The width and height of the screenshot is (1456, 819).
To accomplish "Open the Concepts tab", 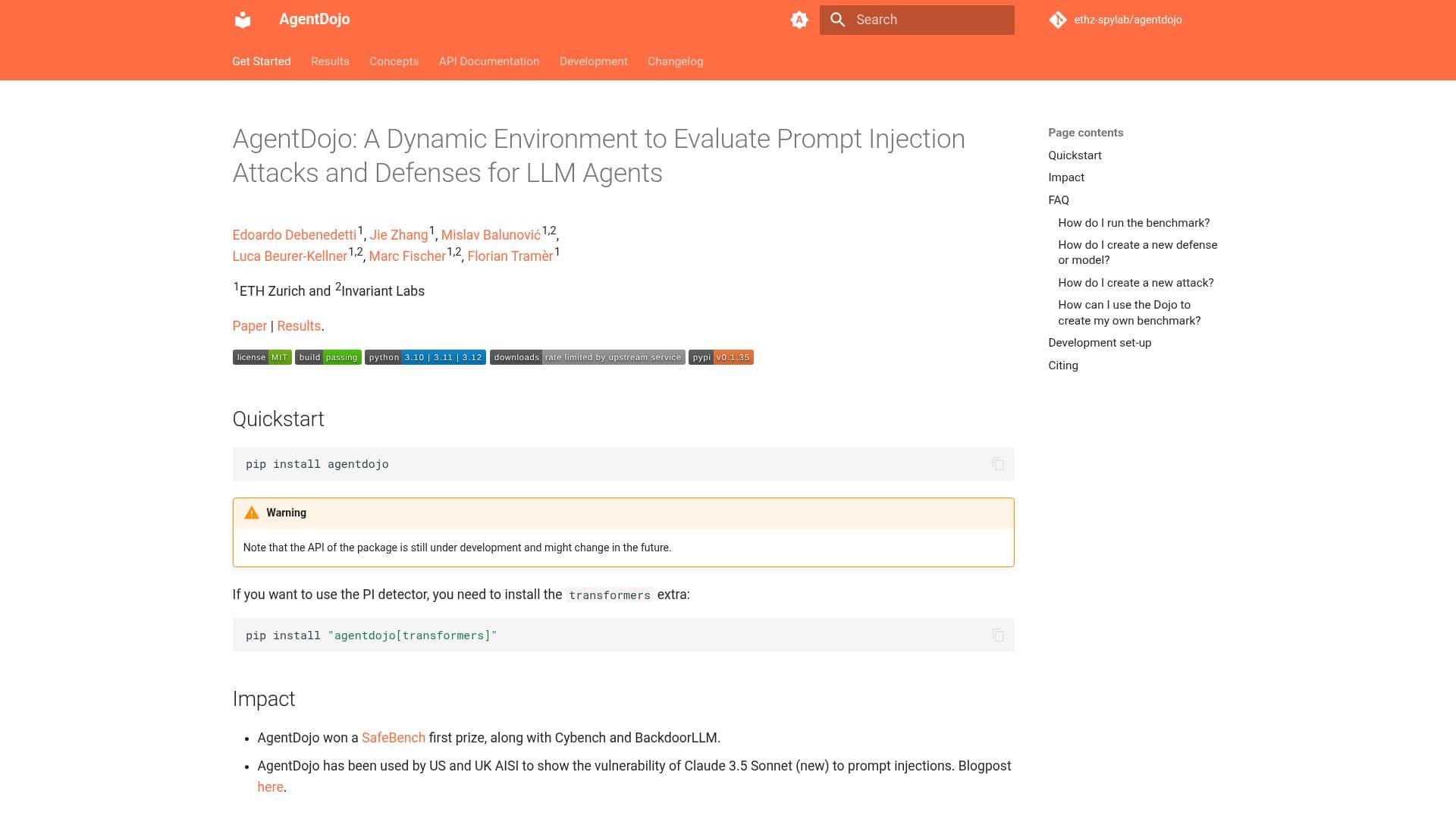I will tap(394, 61).
